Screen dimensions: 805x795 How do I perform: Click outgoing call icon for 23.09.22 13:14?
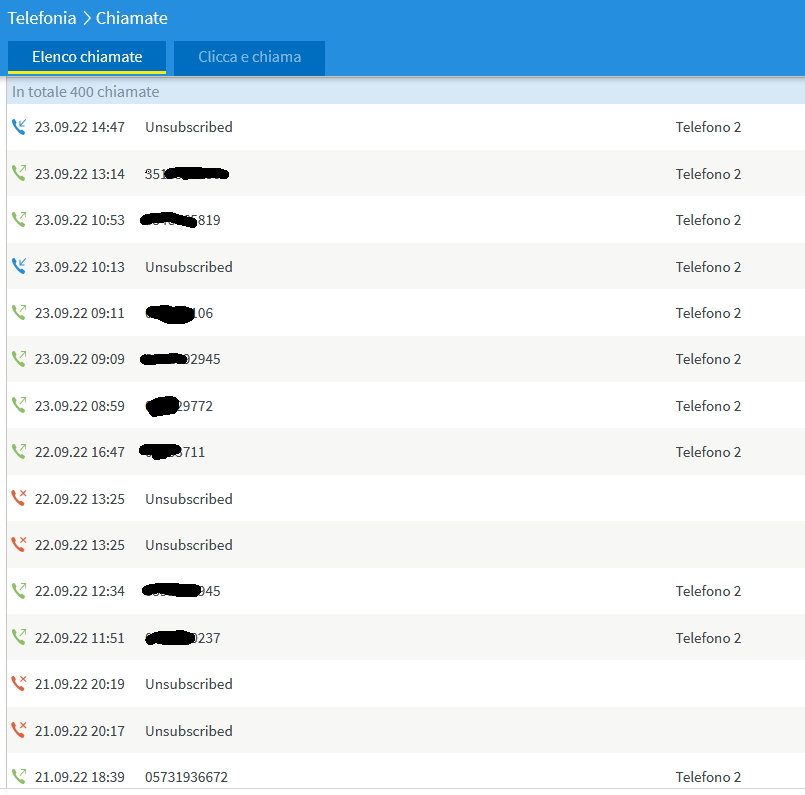[x=19, y=173]
